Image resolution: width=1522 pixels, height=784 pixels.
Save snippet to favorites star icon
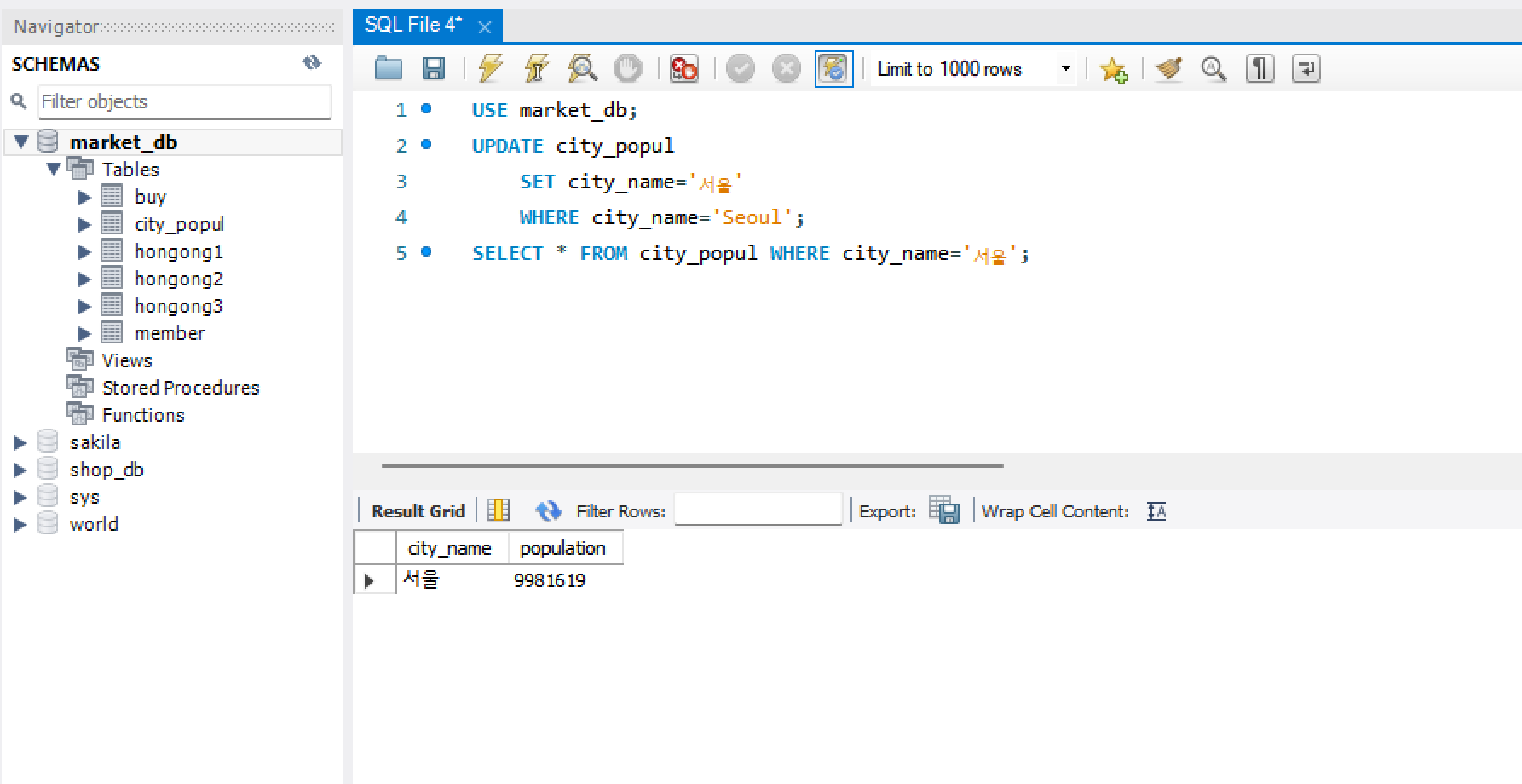1113,69
